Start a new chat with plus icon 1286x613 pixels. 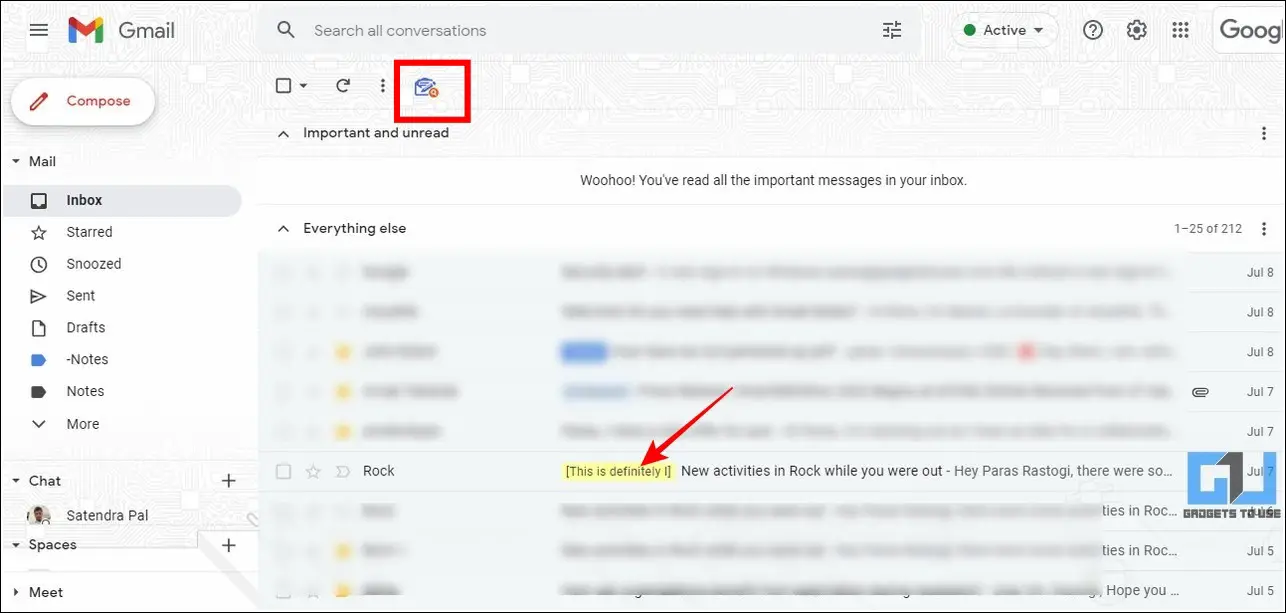pyautogui.click(x=228, y=481)
